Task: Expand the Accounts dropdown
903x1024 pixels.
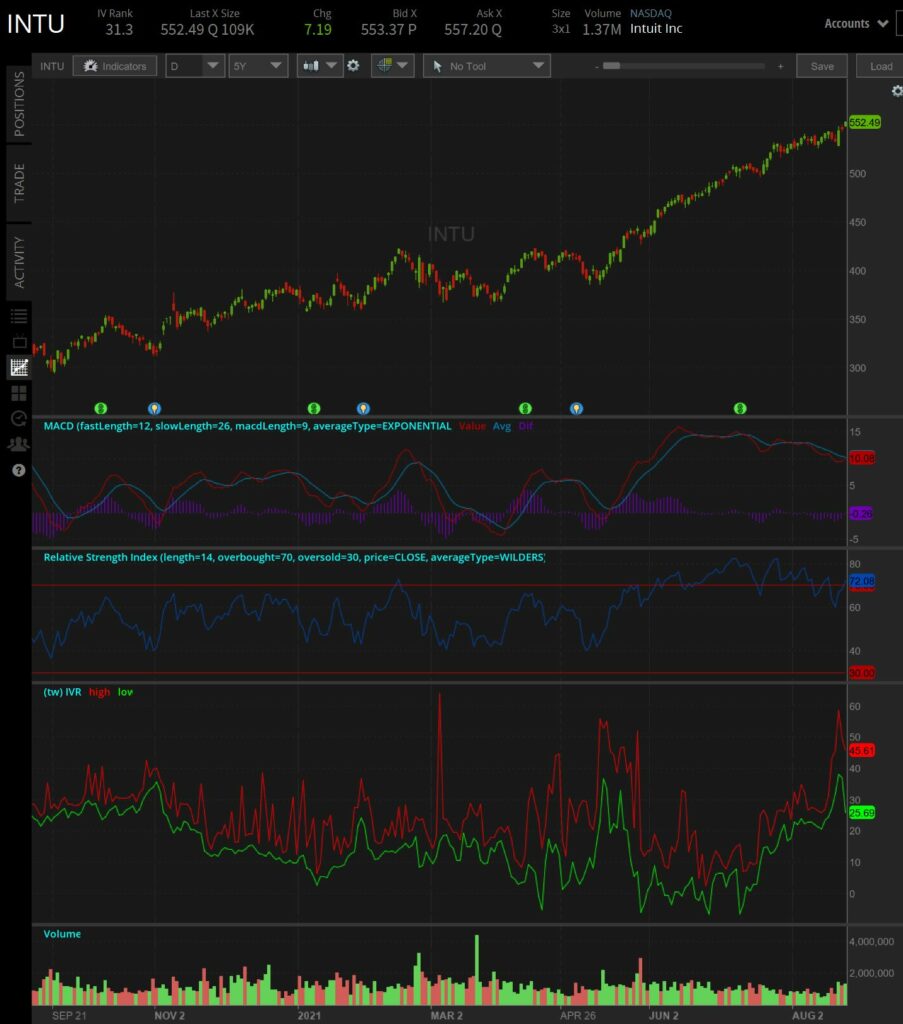Action: (856, 24)
